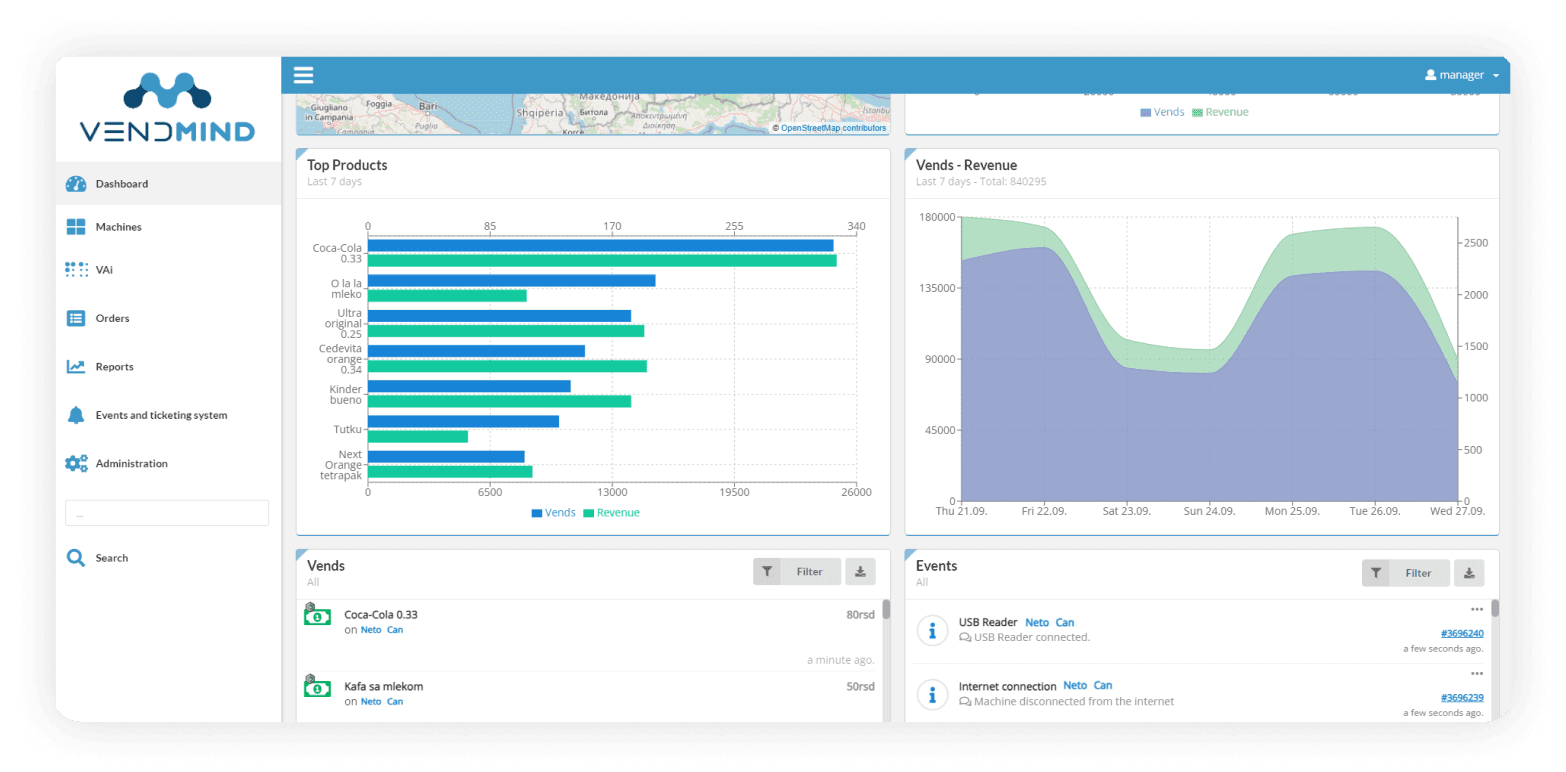This screenshot has width=1566, height=772.
Task: Download the Vends list
Action: tap(860, 572)
